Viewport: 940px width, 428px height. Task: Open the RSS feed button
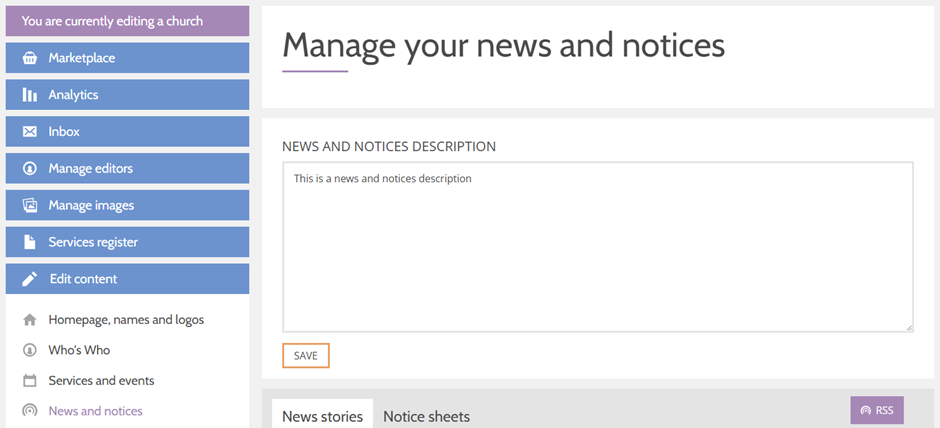pyautogui.click(x=876, y=411)
